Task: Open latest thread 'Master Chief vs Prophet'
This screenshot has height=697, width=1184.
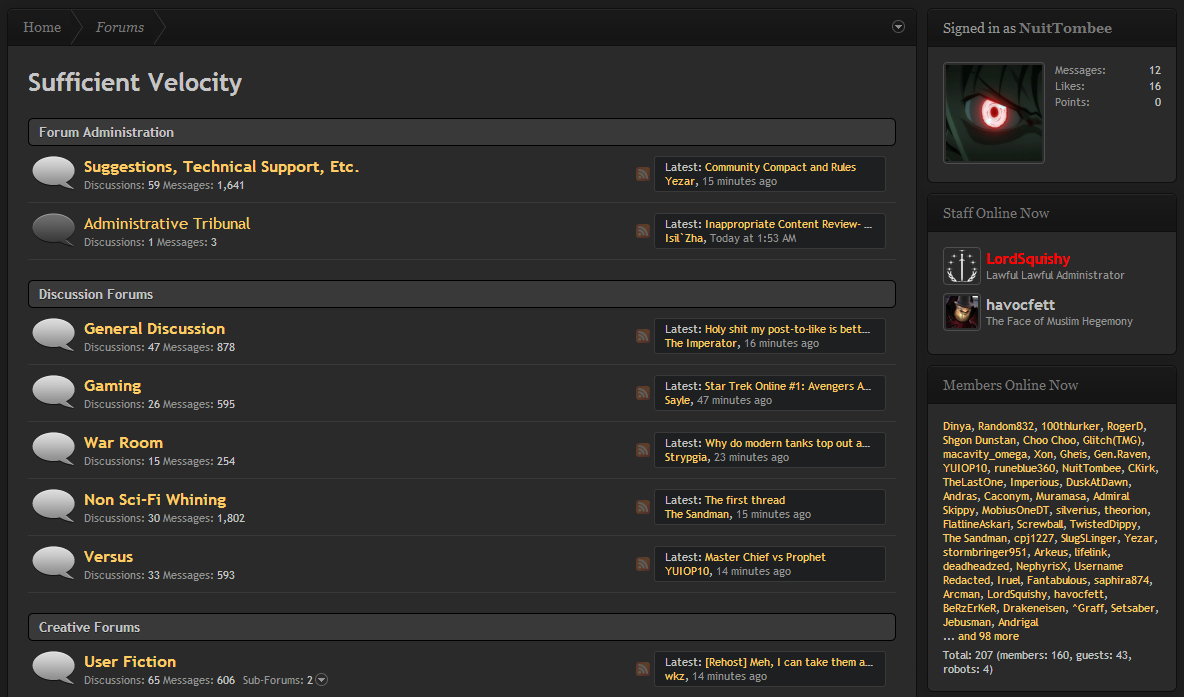Action: 765,557
